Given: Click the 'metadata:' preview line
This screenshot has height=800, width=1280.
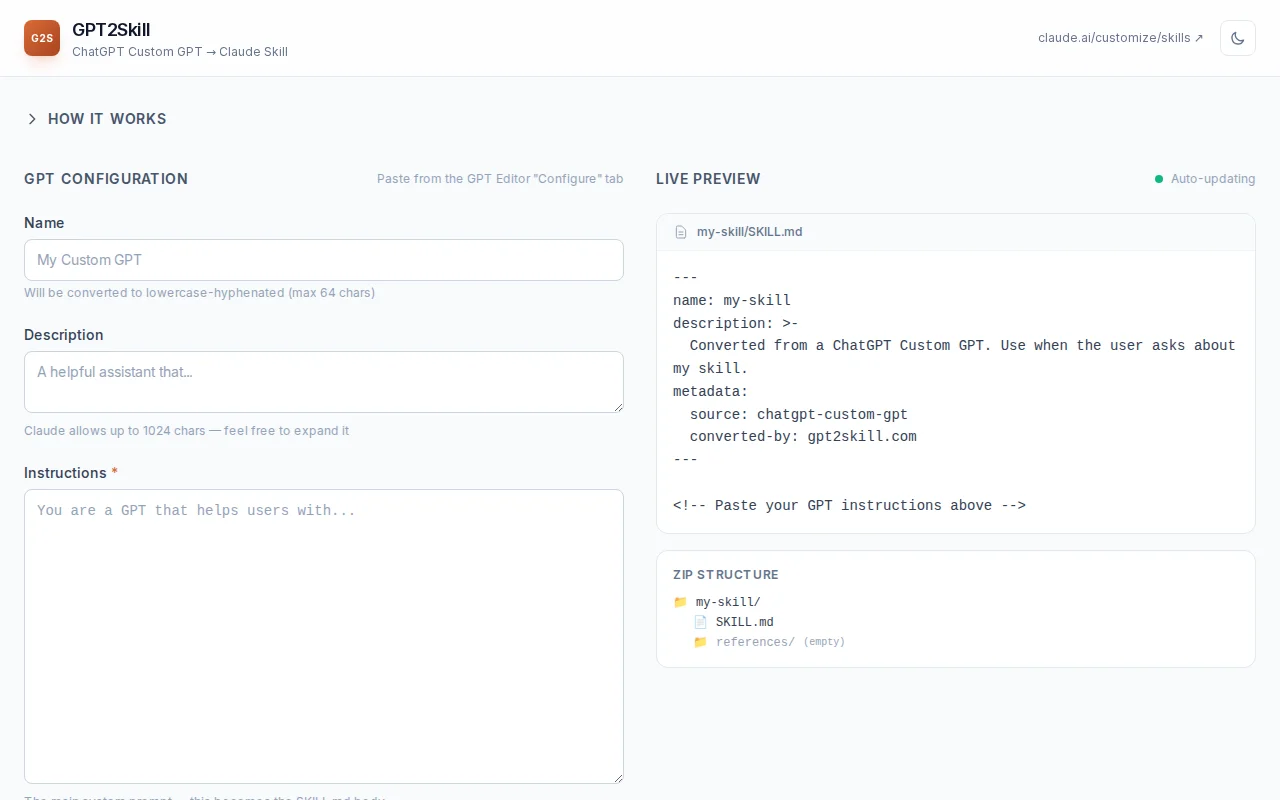Looking at the screenshot, I should point(711,391).
